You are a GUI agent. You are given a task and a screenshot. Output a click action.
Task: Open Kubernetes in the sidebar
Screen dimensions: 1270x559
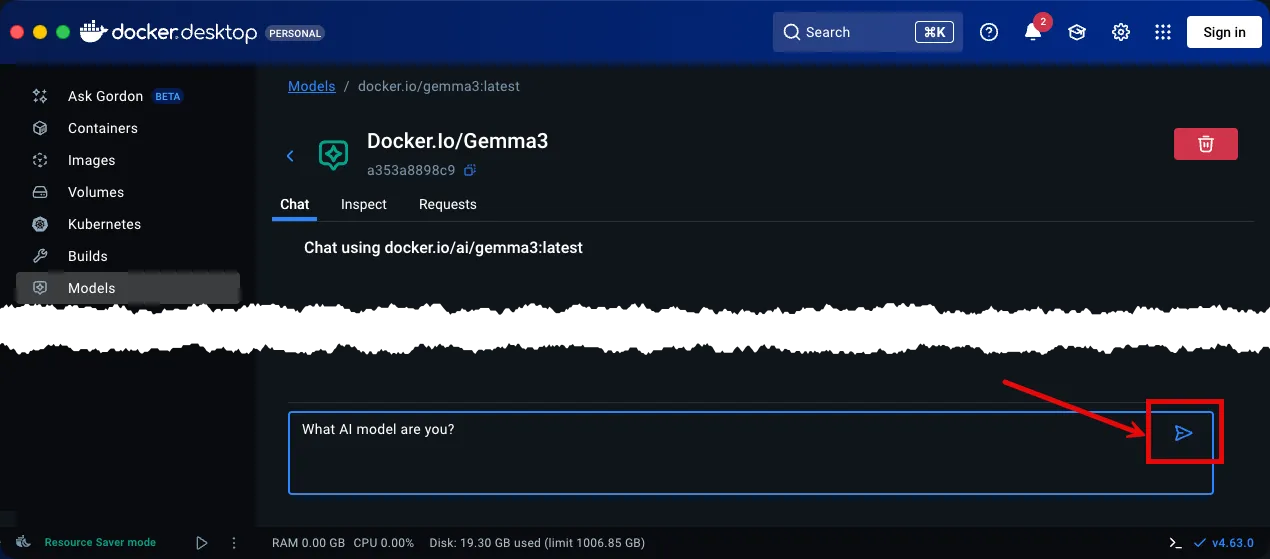pyautogui.click(x=128, y=224)
